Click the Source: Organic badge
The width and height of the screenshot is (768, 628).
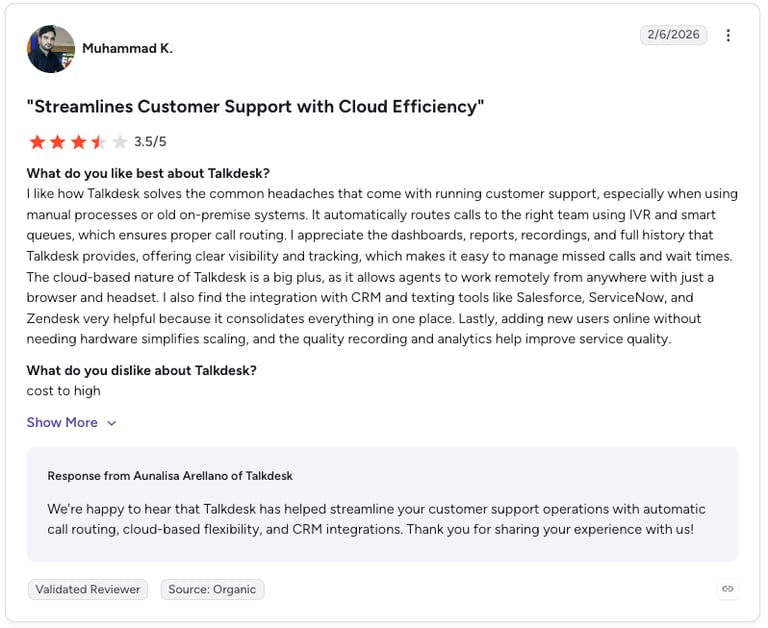(212, 589)
